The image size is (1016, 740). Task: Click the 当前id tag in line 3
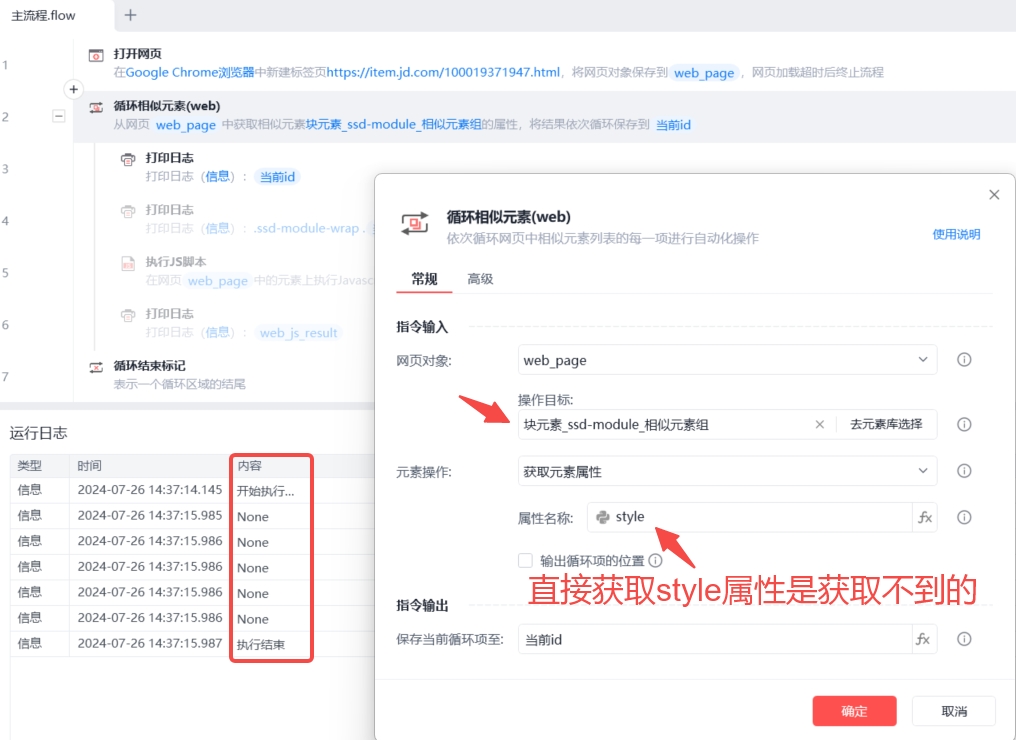coord(277,176)
